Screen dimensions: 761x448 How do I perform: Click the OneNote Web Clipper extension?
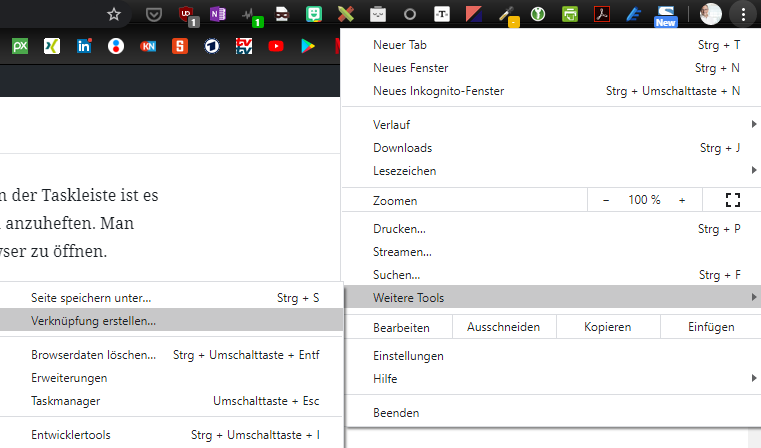(x=217, y=14)
